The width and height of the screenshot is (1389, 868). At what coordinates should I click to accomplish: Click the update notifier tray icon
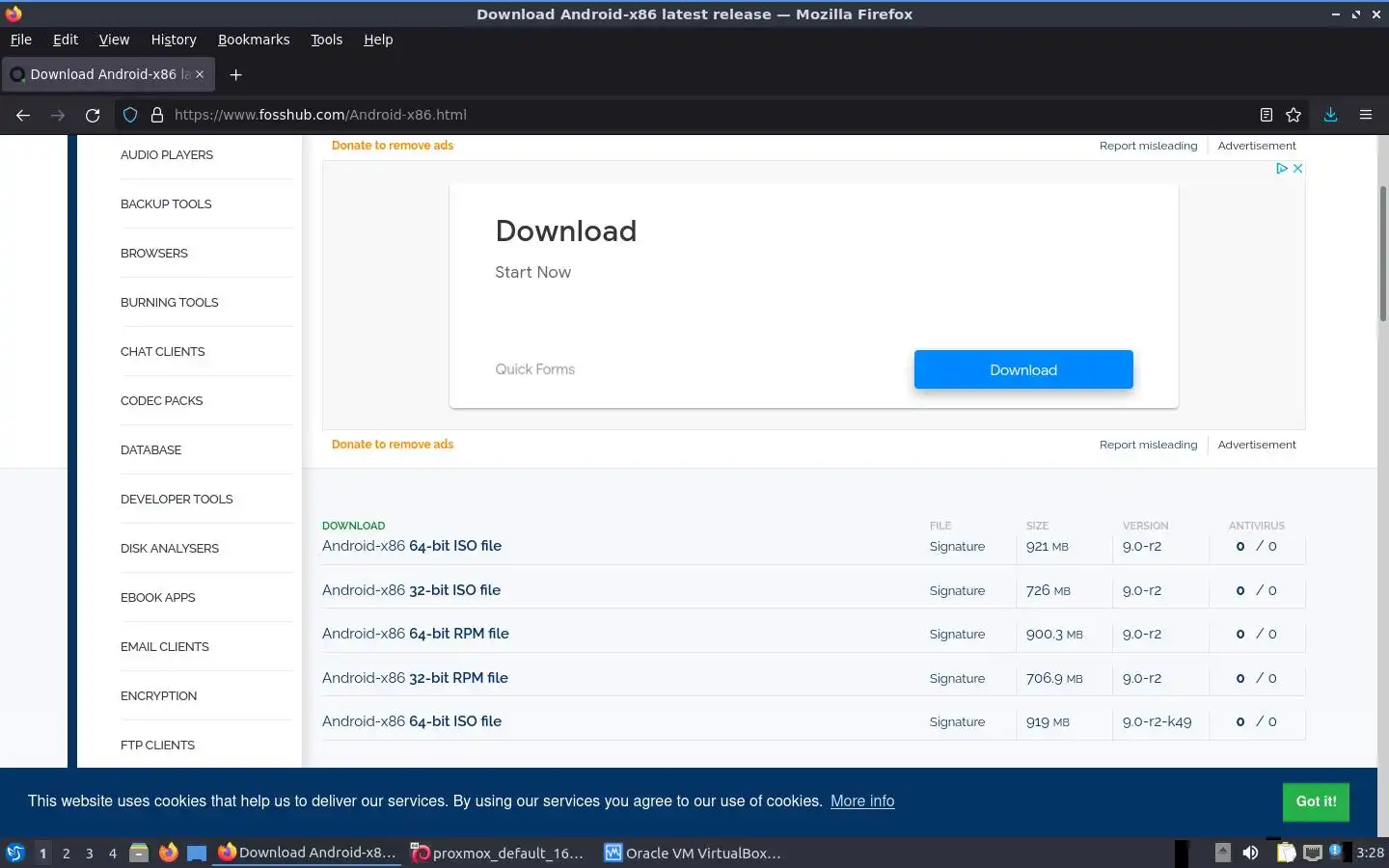[x=1337, y=852]
